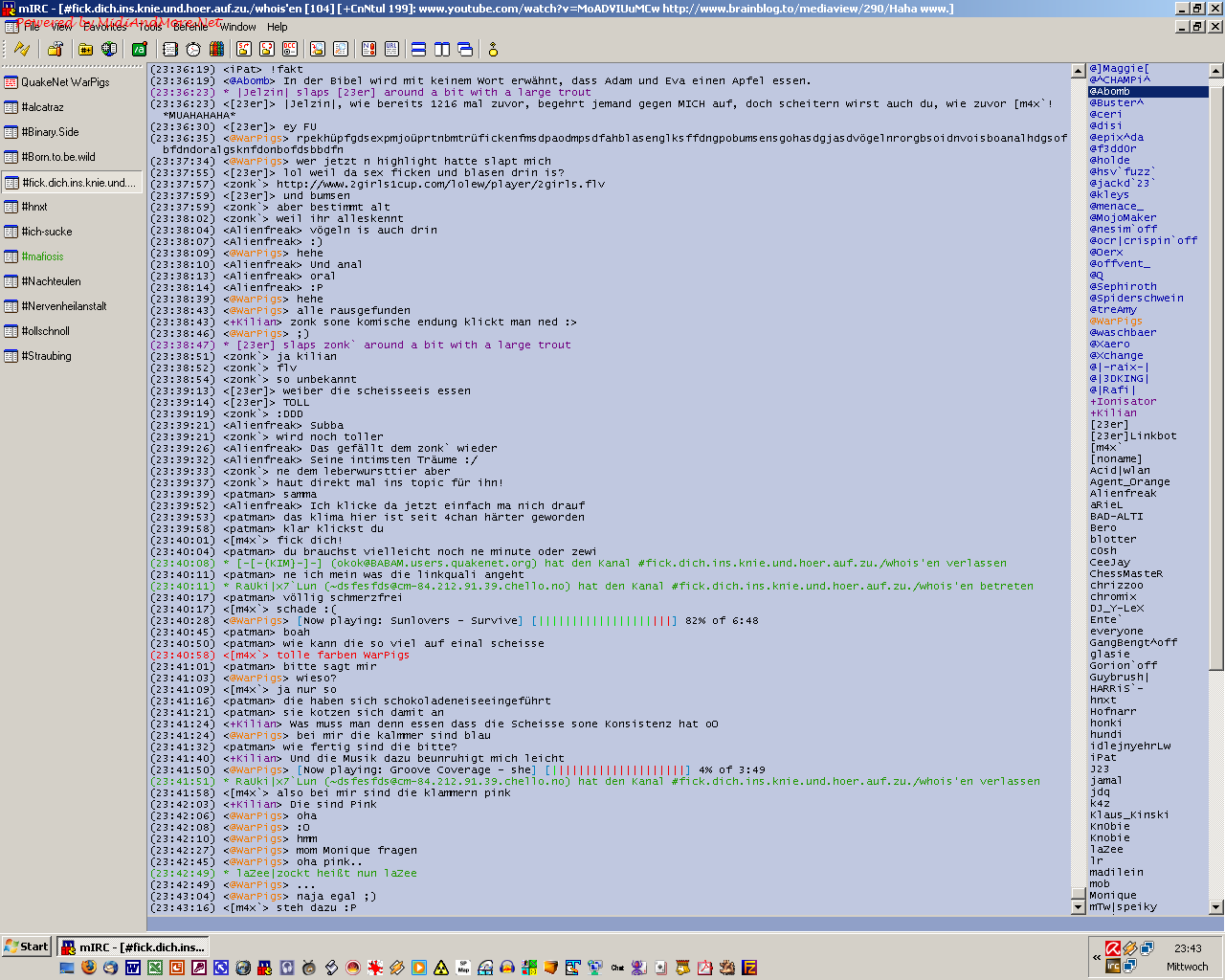
Task: Switch to the #Nervenheilanstalt channel window
Action: coord(64,306)
